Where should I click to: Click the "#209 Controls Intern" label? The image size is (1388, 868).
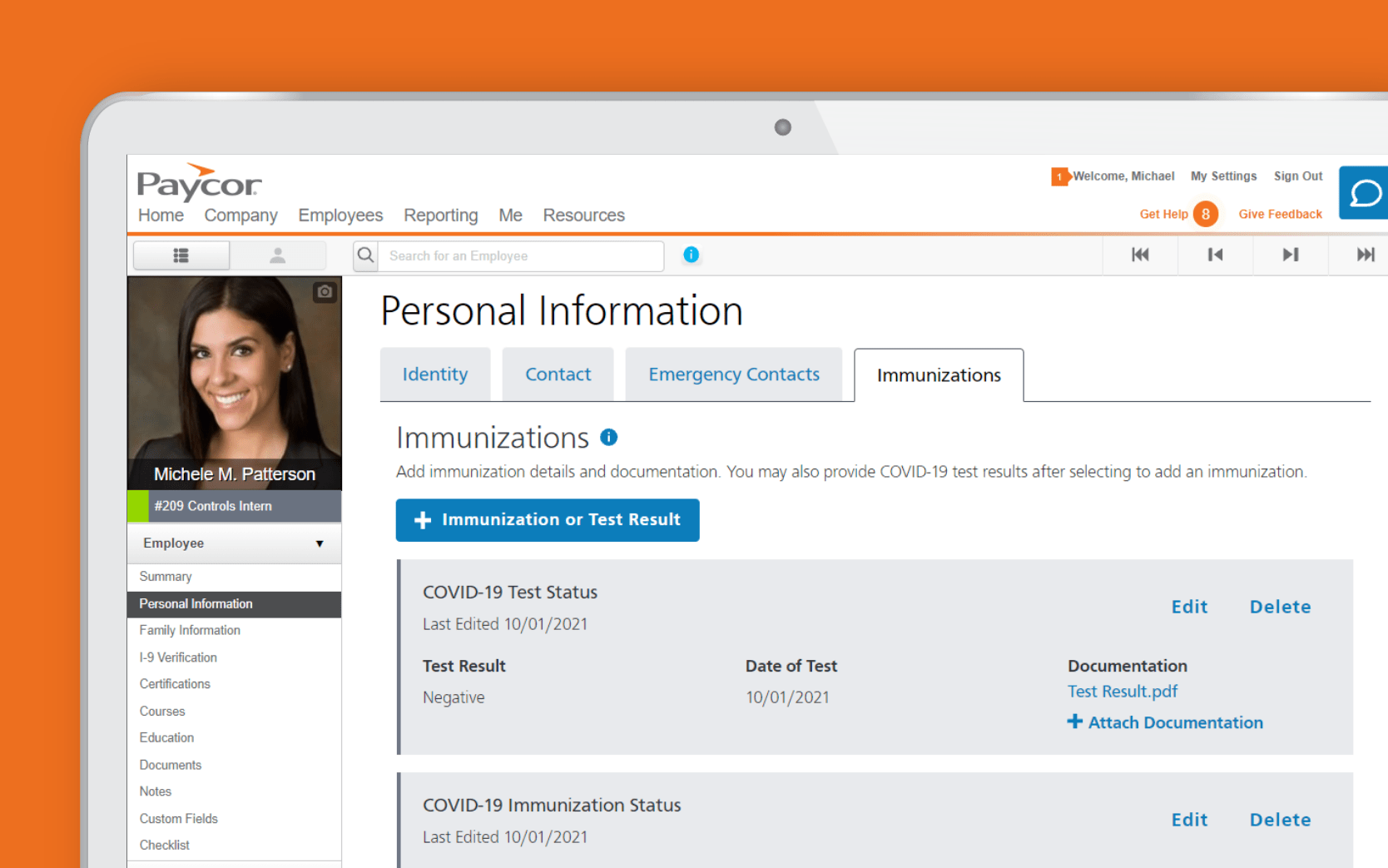point(213,506)
